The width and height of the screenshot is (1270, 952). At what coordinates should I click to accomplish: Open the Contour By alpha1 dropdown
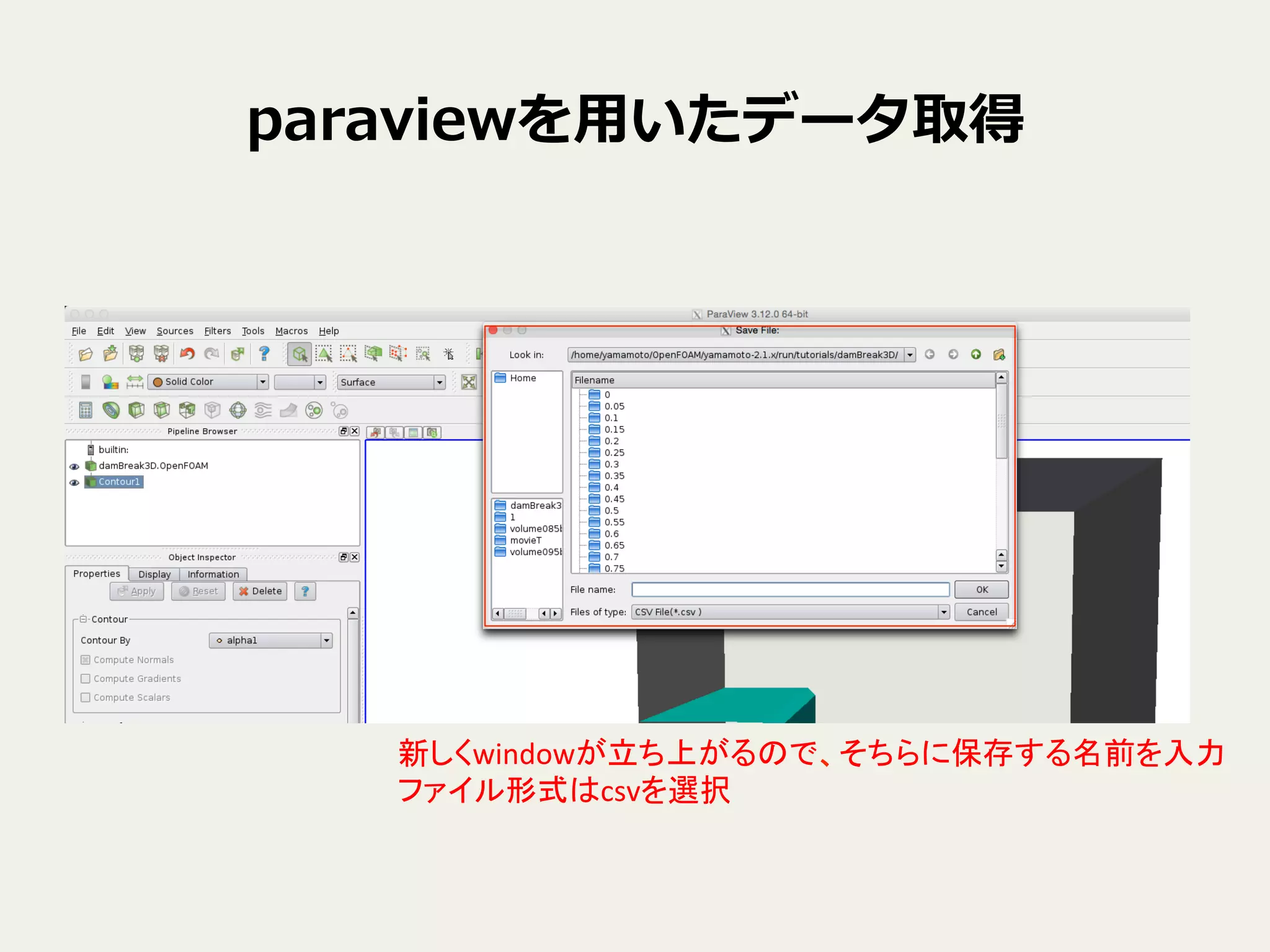tap(271, 640)
